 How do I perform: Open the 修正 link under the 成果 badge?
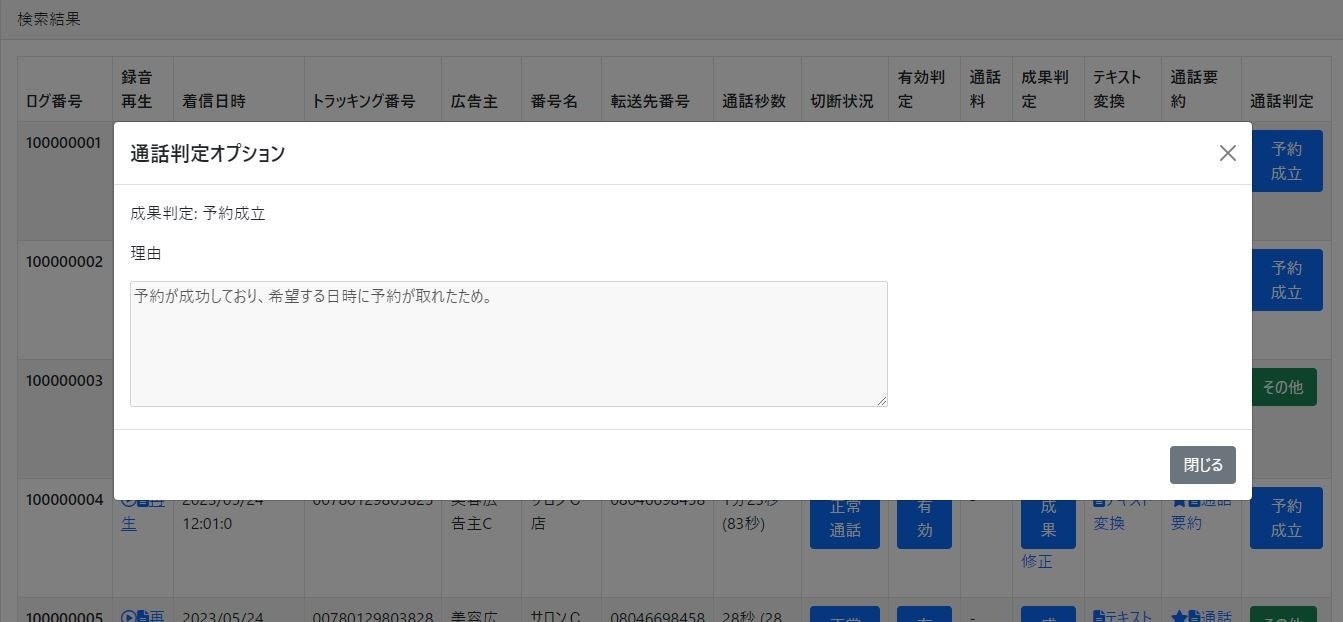click(x=1036, y=561)
